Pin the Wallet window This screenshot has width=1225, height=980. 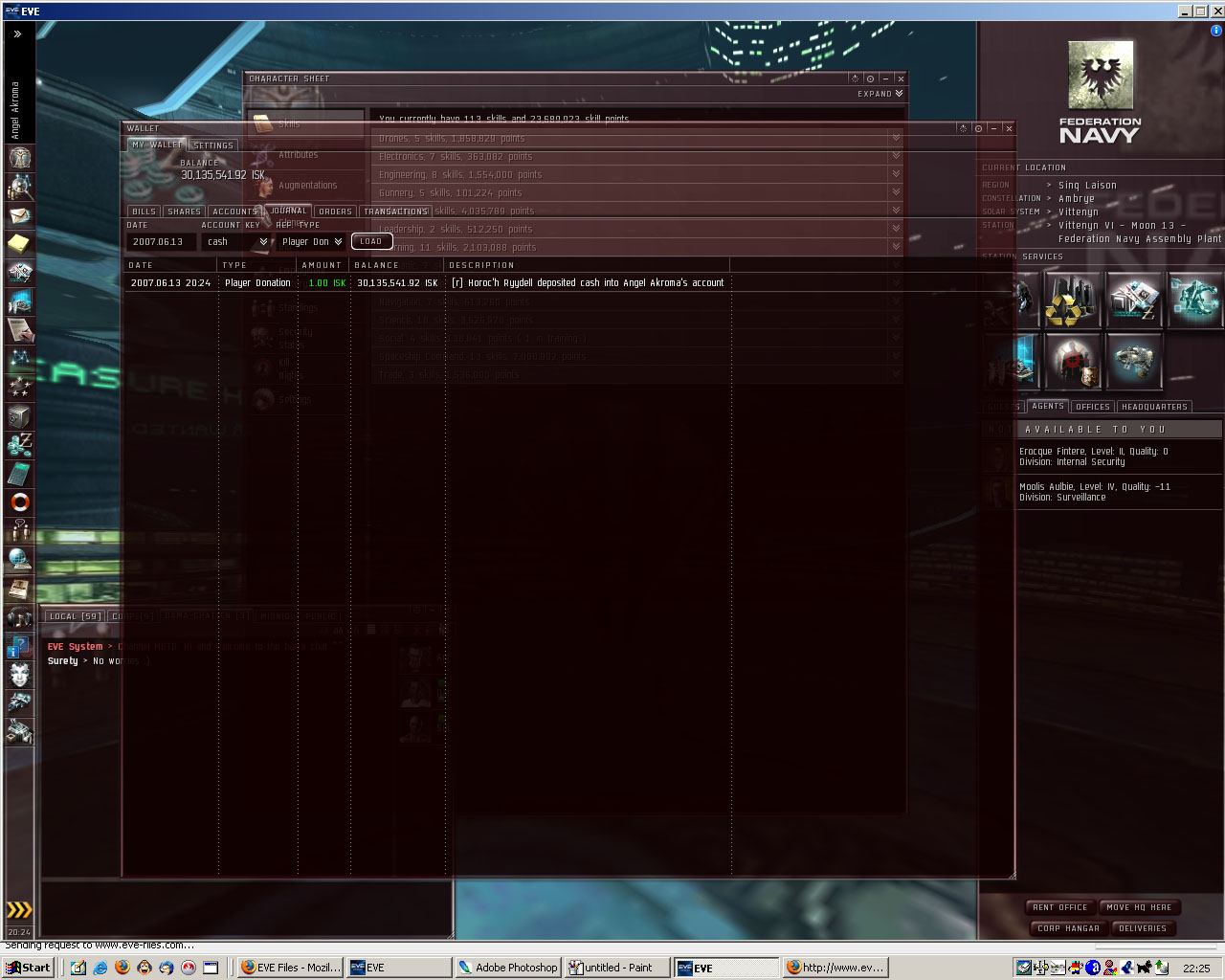[978, 128]
